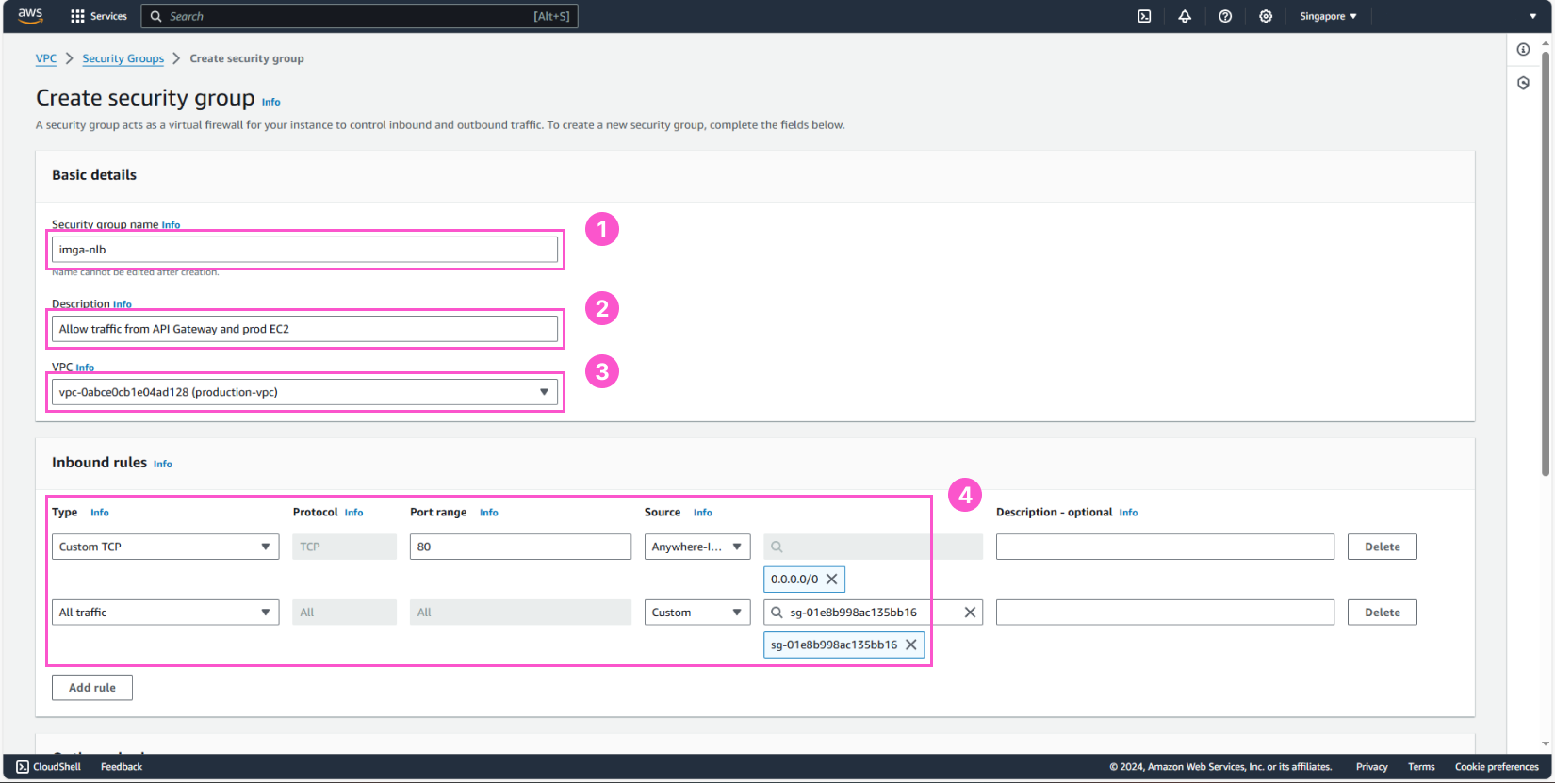Click the Add rule button
This screenshot has height=784, width=1555.
(92, 688)
